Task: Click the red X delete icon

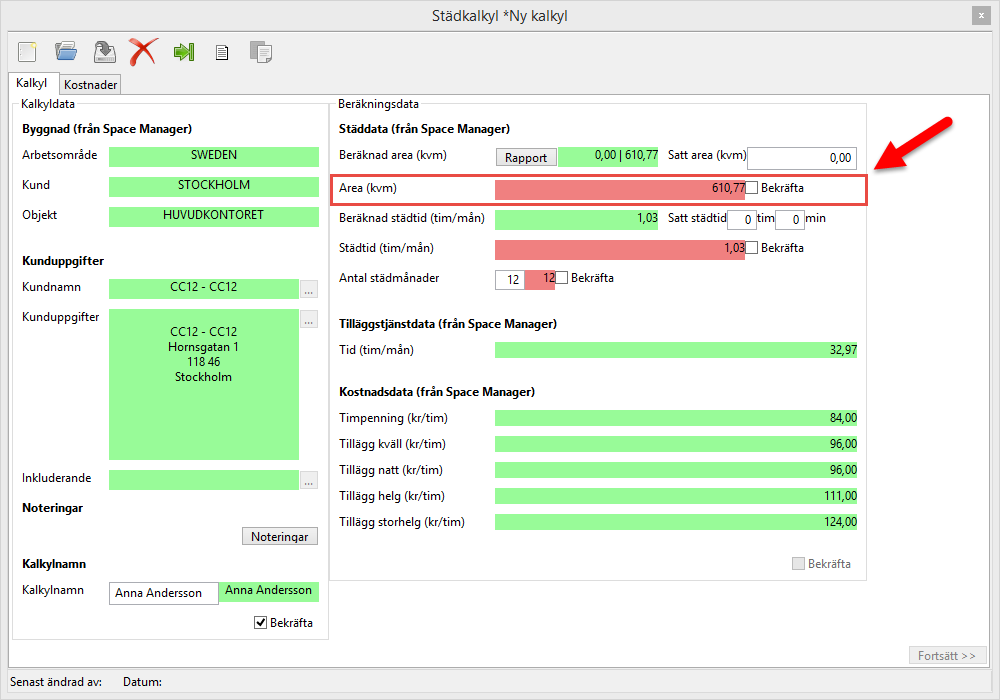Action: 143,52
